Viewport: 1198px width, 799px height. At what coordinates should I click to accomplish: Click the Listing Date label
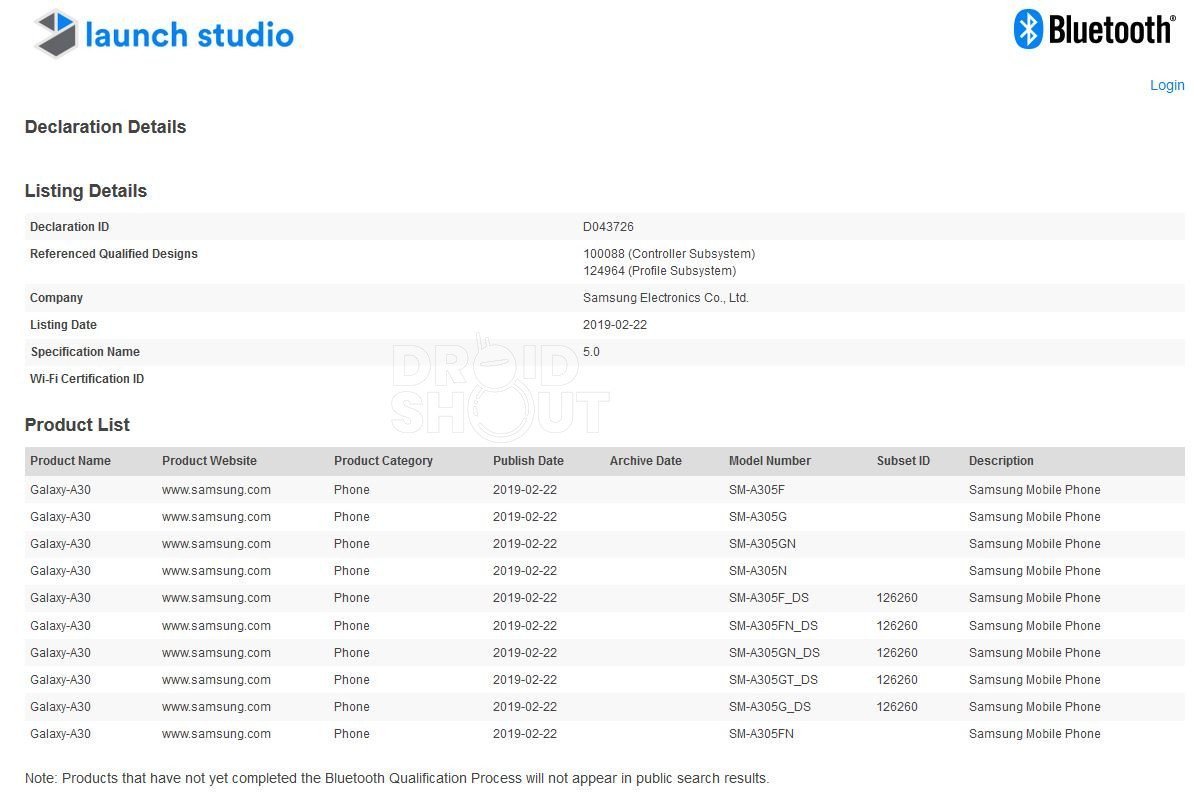pos(63,325)
